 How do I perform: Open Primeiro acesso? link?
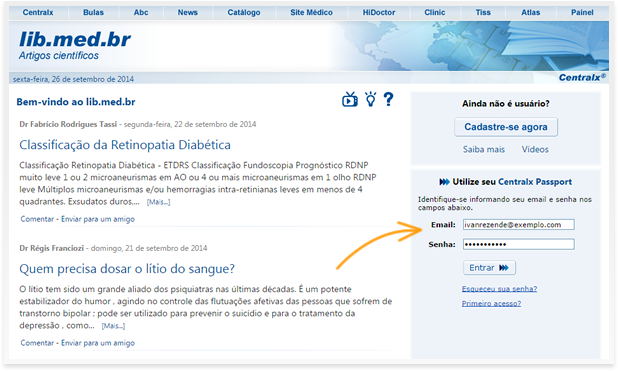491,303
